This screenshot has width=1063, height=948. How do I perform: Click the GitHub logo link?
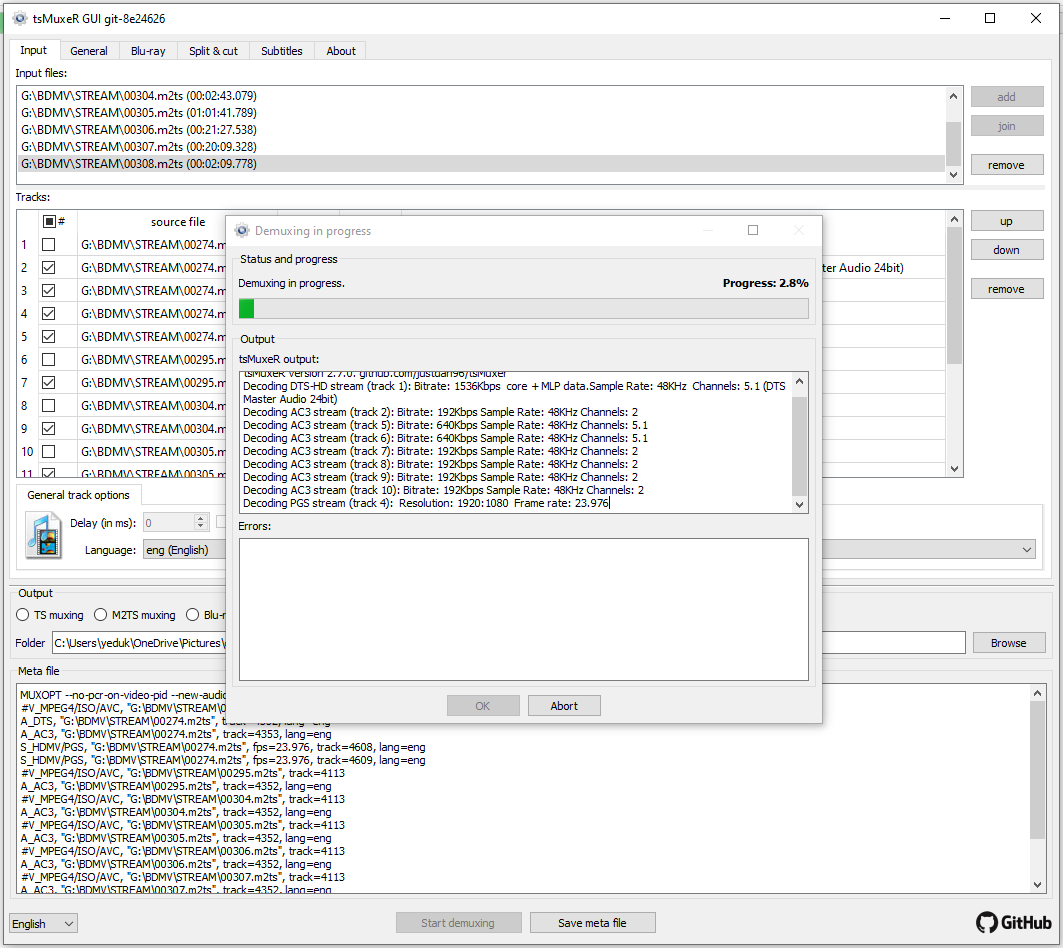pos(1014,922)
